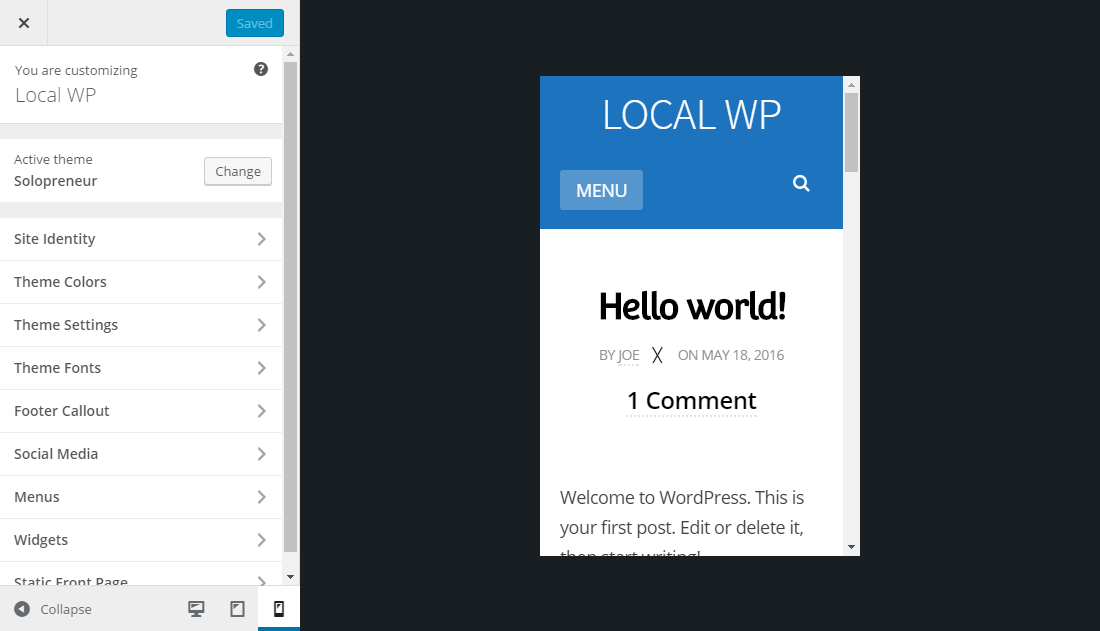Open the Hello world! post title
This screenshot has width=1100, height=631.
[x=692, y=307]
